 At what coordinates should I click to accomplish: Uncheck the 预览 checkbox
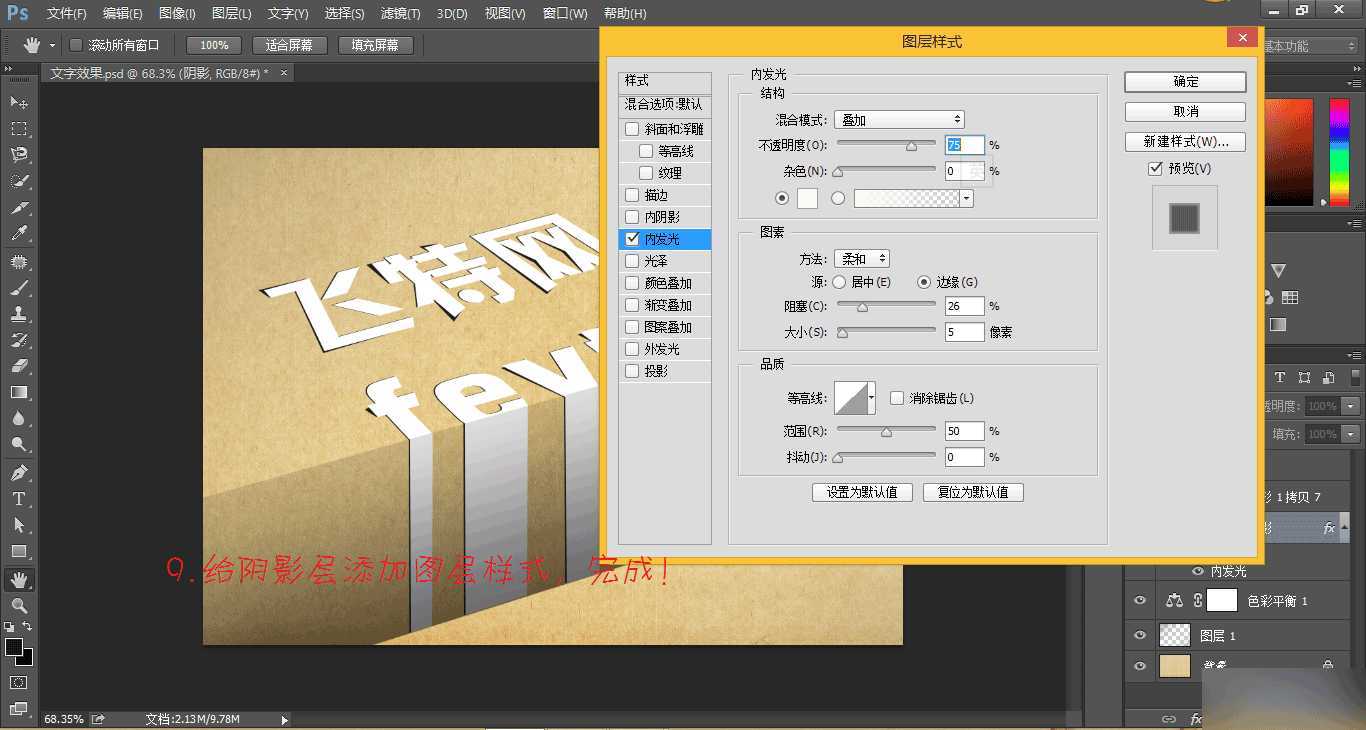coord(1154,168)
